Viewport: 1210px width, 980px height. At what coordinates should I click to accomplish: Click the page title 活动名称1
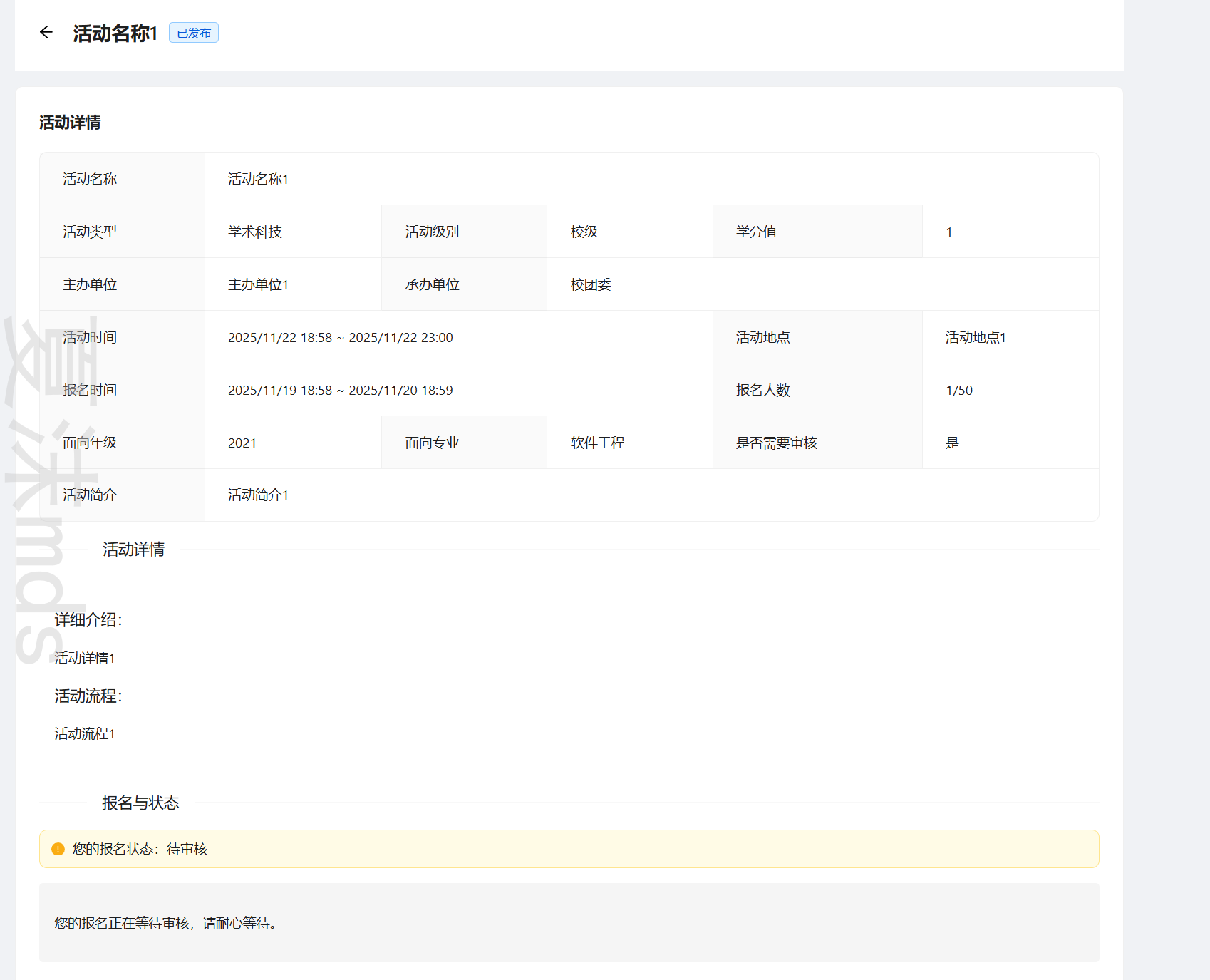(x=115, y=33)
